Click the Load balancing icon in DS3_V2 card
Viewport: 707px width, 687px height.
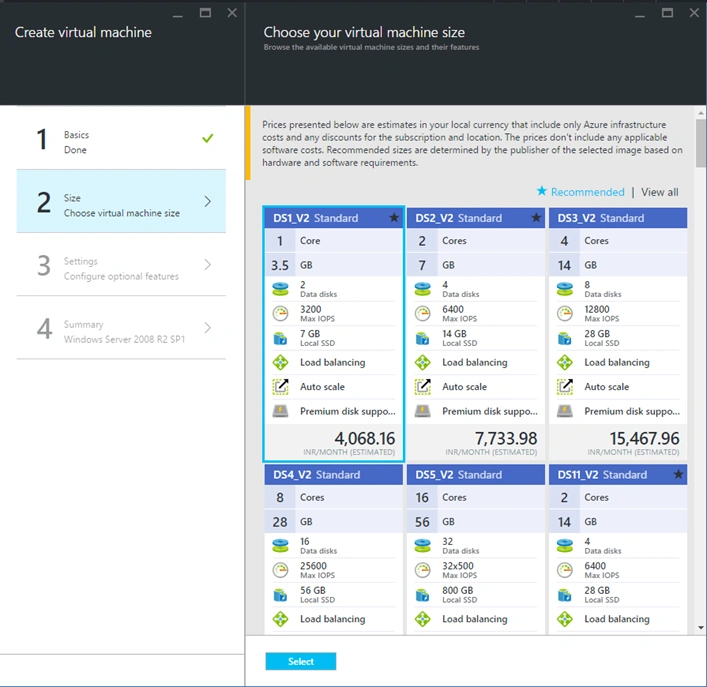click(x=565, y=362)
